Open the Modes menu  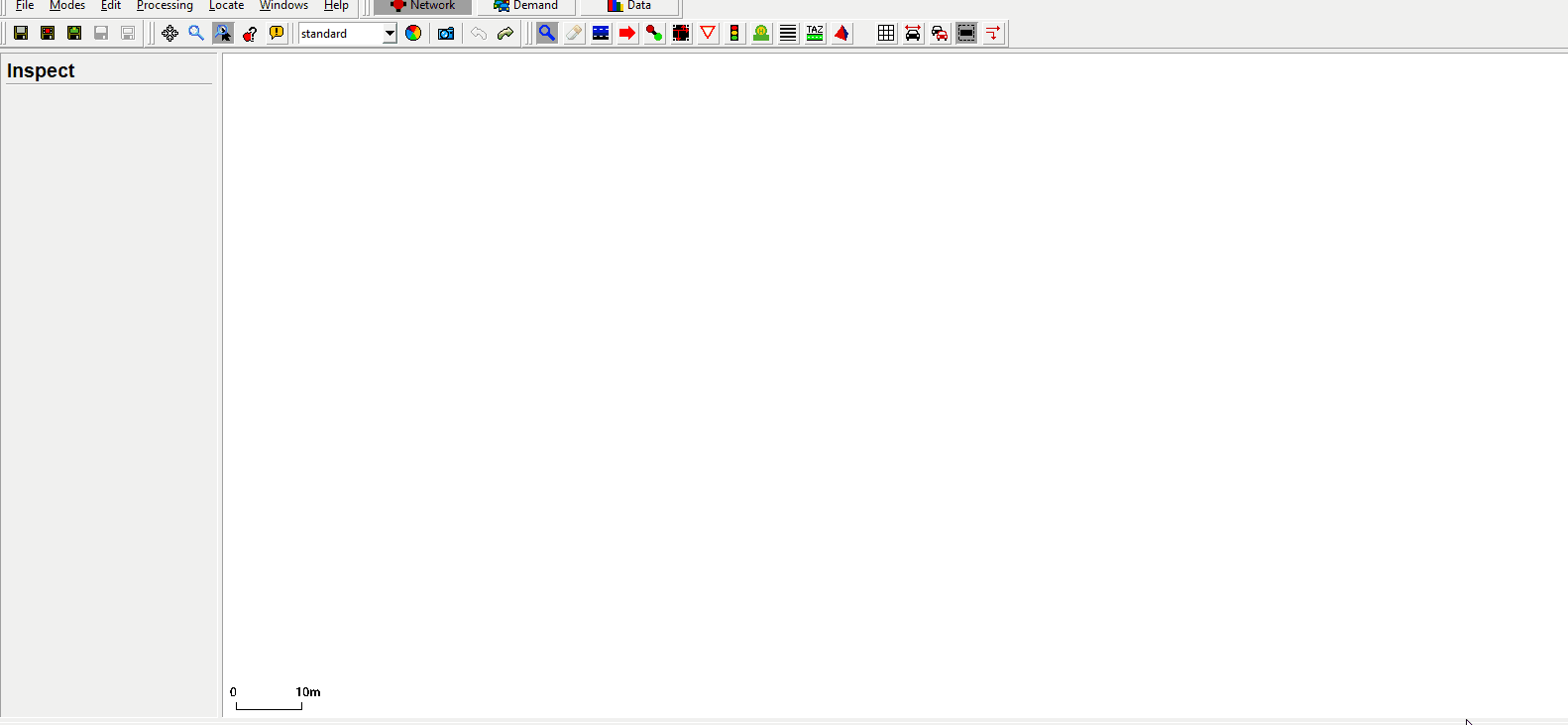coord(67,6)
